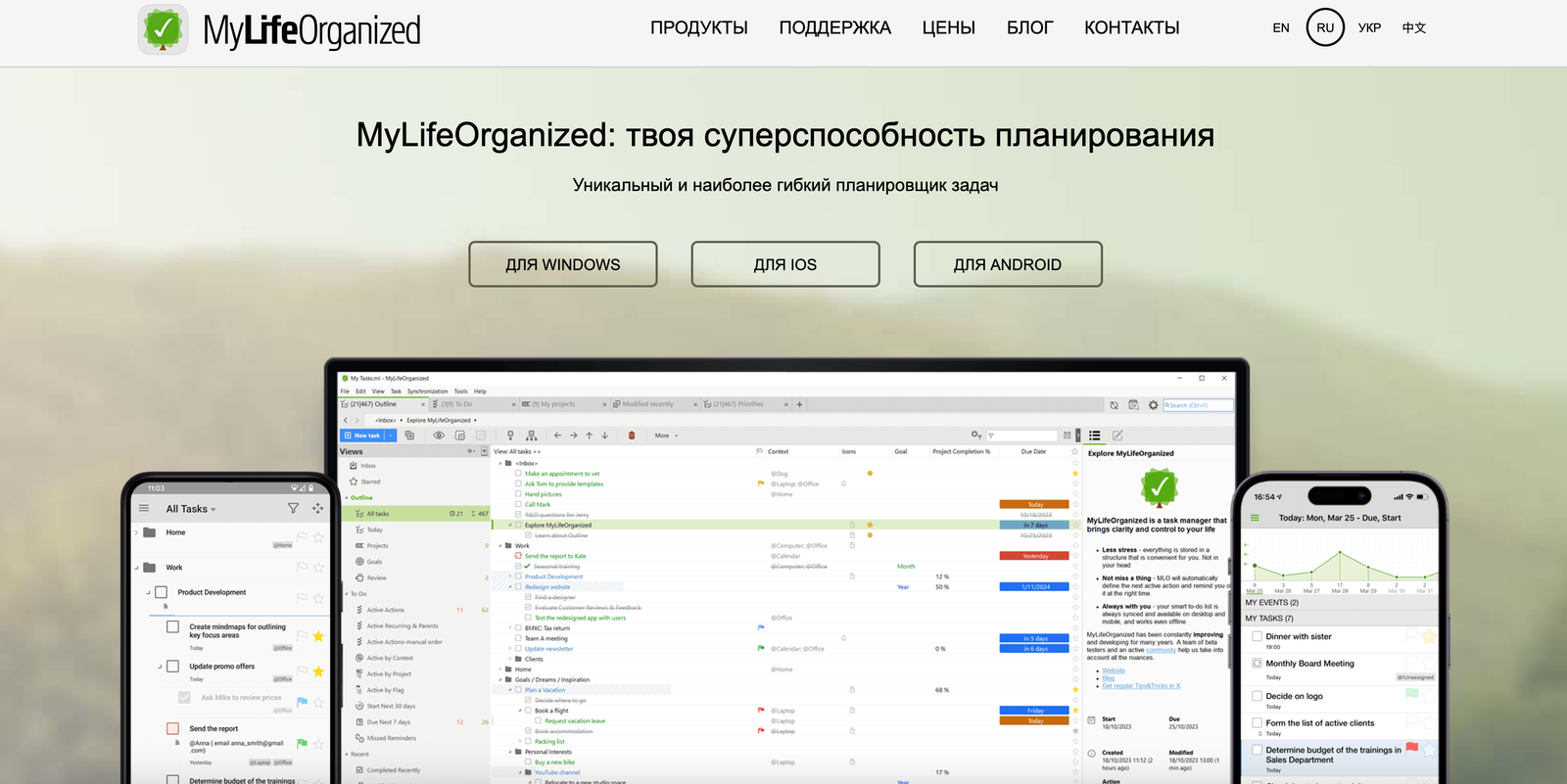Screen dimensions: 1567x784
Task: Click the move down arrow icon
Action: pos(605,436)
